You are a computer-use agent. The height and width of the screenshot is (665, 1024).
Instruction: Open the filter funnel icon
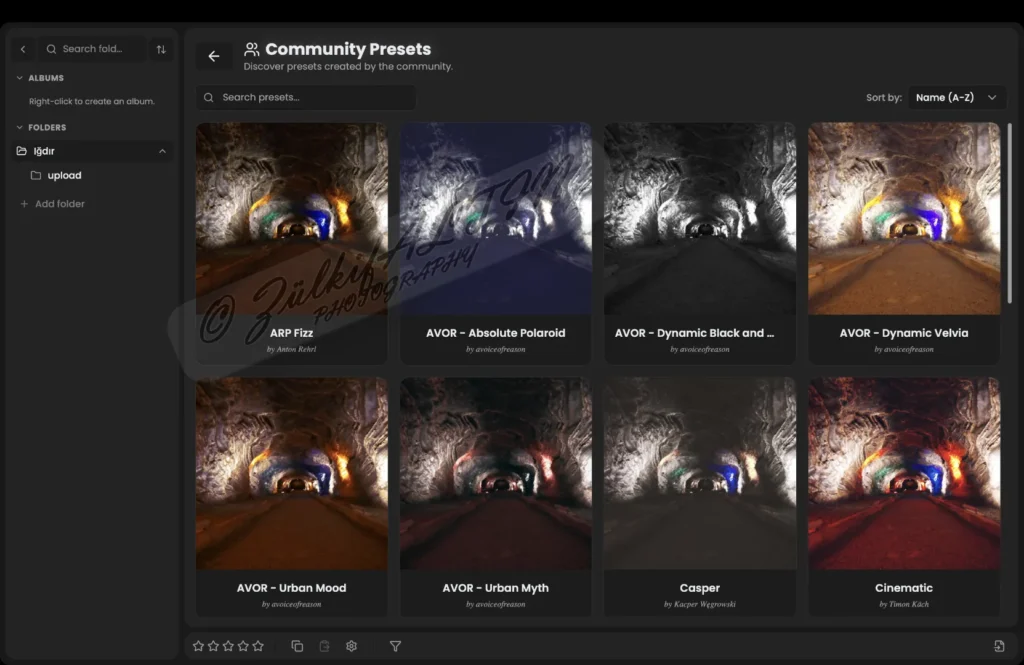click(395, 646)
